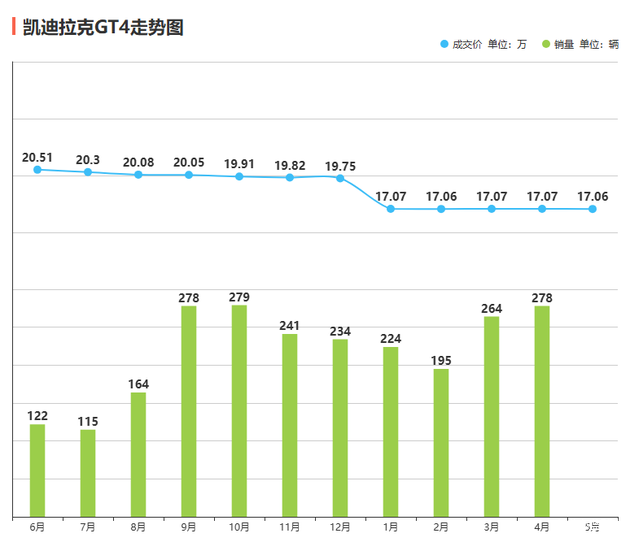Click the 12月 x-axis label
The height and width of the screenshot is (555, 630).
340,527
